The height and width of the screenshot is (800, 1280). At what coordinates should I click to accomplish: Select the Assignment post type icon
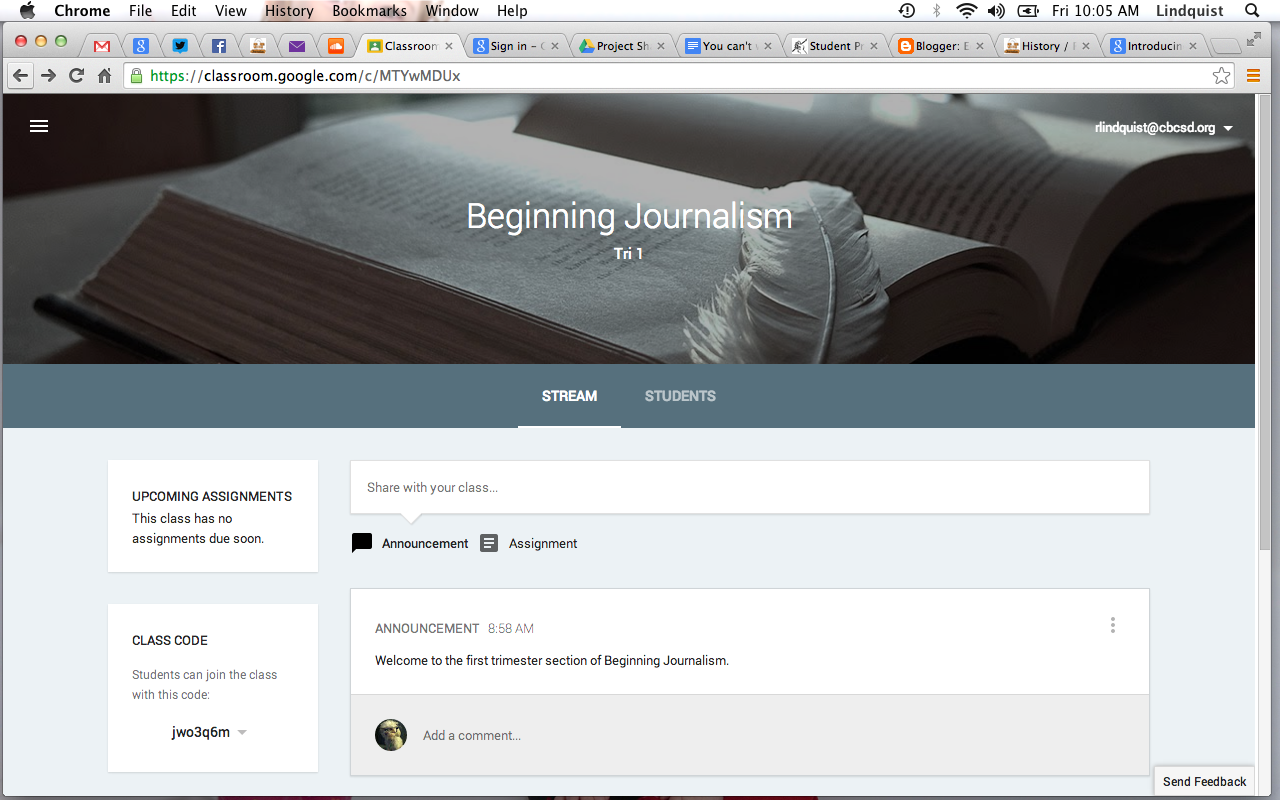pyautogui.click(x=489, y=543)
